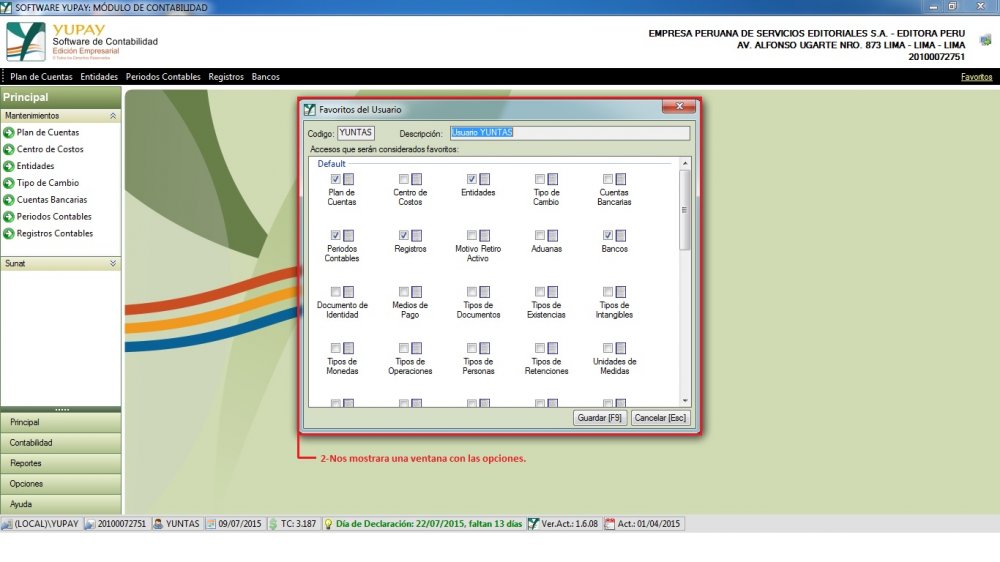
Task: Click the version icon beside Ver.Act.: 1.6.08
Action: (x=533, y=524)
